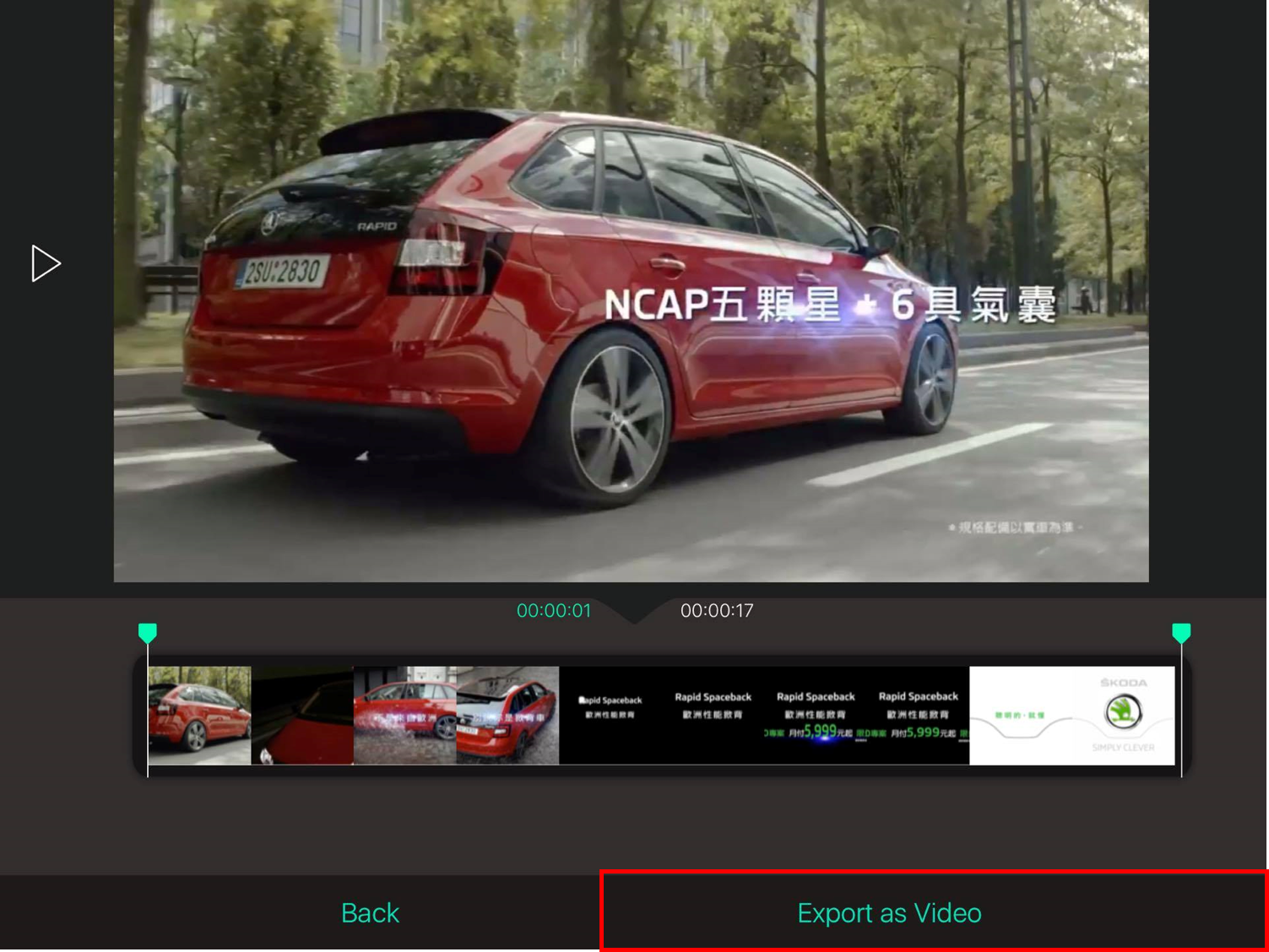Tap the fourth thumbnail showing red car from above
This screenshot has height=952, width=1269.
tap(507, 716)
